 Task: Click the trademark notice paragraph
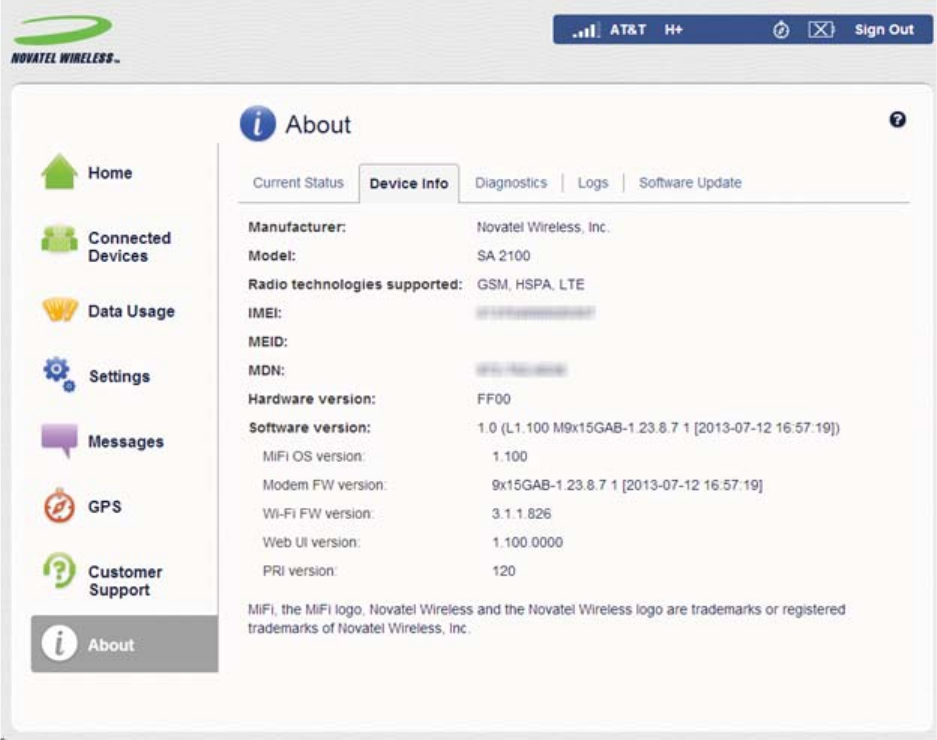pos(546,619)
